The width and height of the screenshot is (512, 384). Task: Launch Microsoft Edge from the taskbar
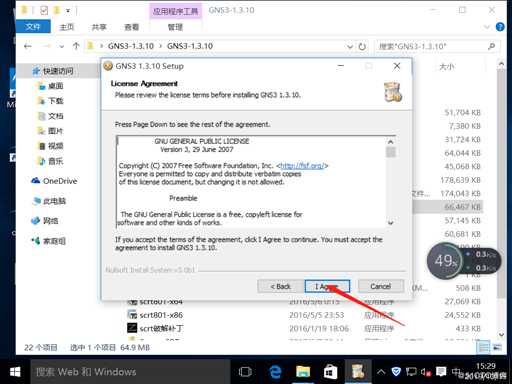(275, 372)
